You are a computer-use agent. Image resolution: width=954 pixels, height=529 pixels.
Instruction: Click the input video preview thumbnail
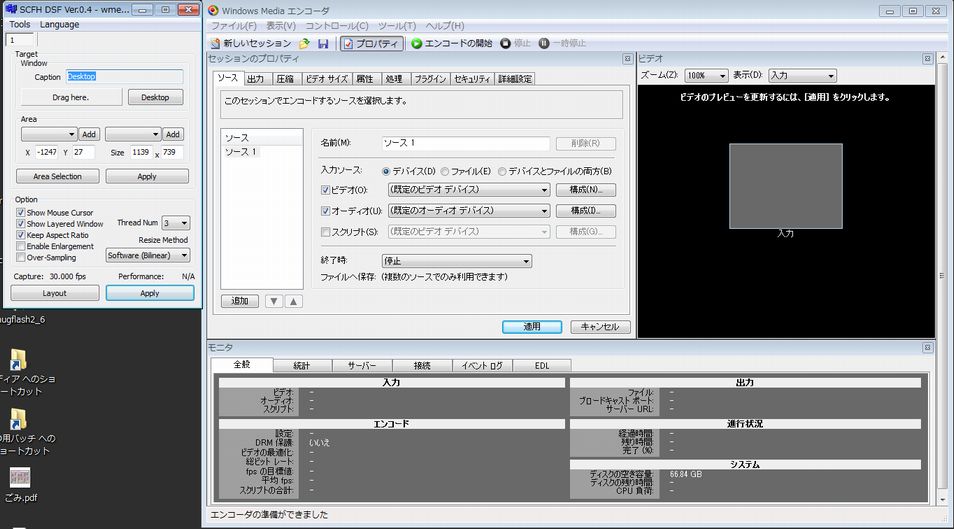[785, 186]
